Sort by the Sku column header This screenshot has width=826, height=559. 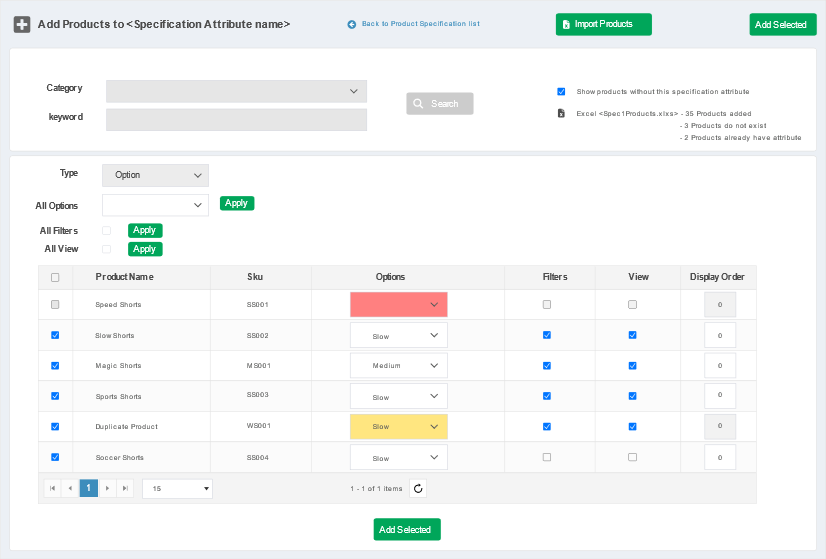255,277
